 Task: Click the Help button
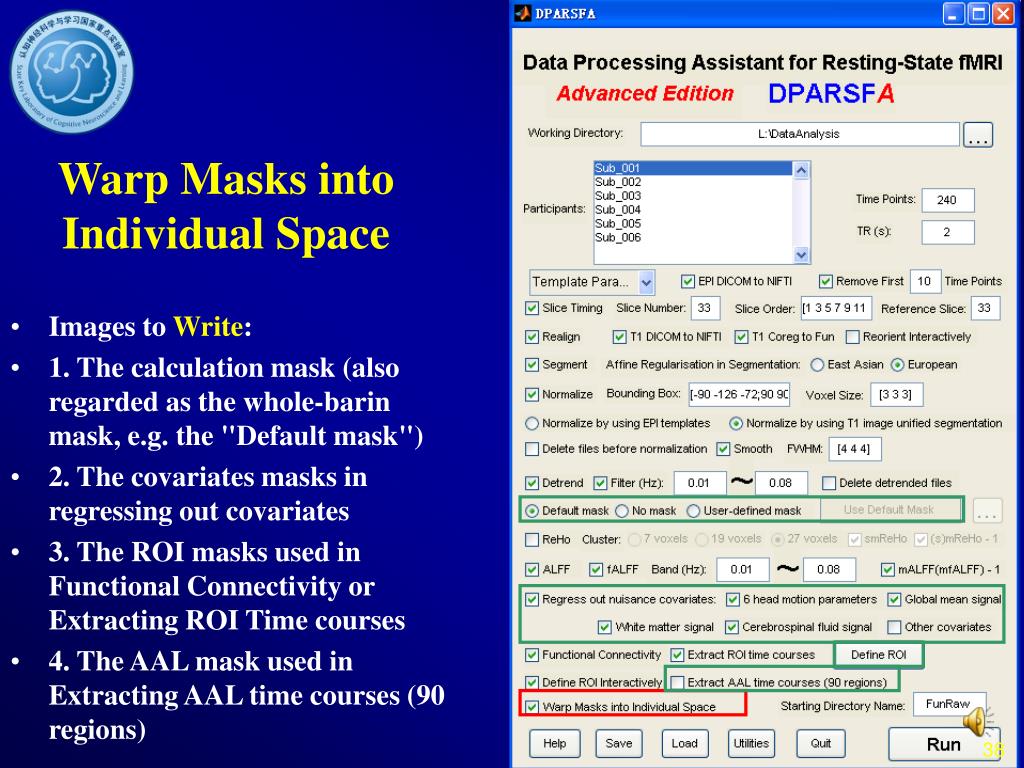pyautogui.click(x=554, y=744)
